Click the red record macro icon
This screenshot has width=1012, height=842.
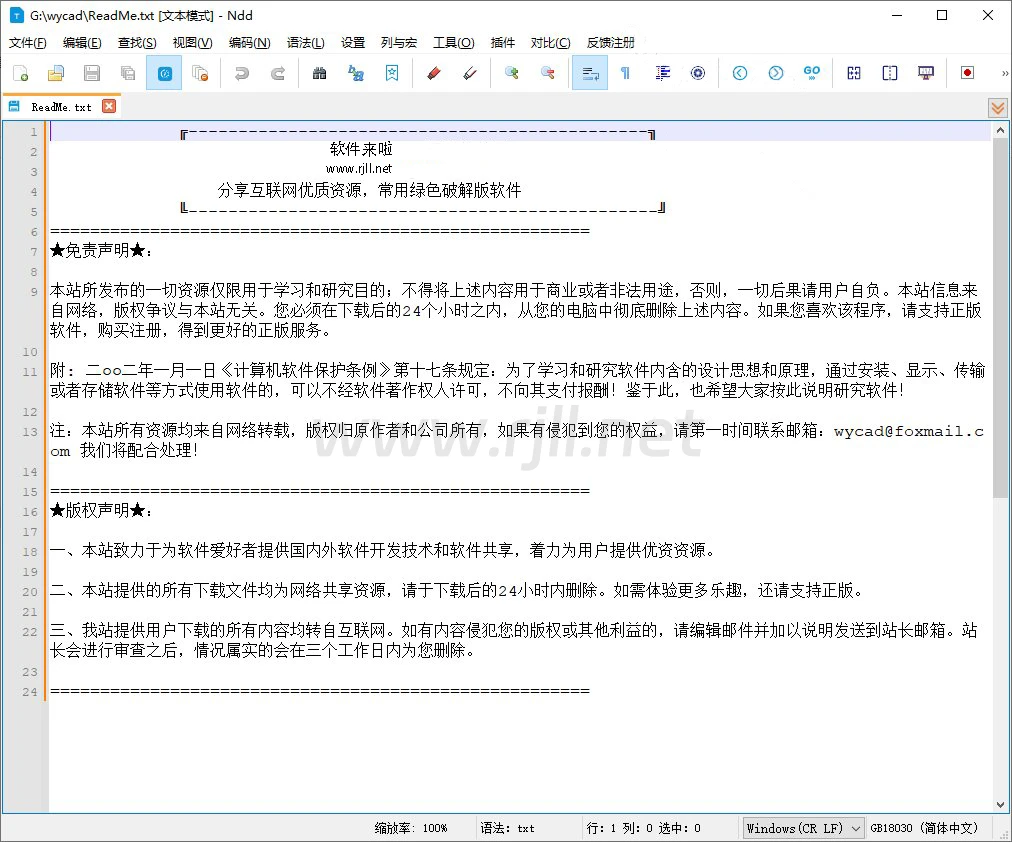967,73
